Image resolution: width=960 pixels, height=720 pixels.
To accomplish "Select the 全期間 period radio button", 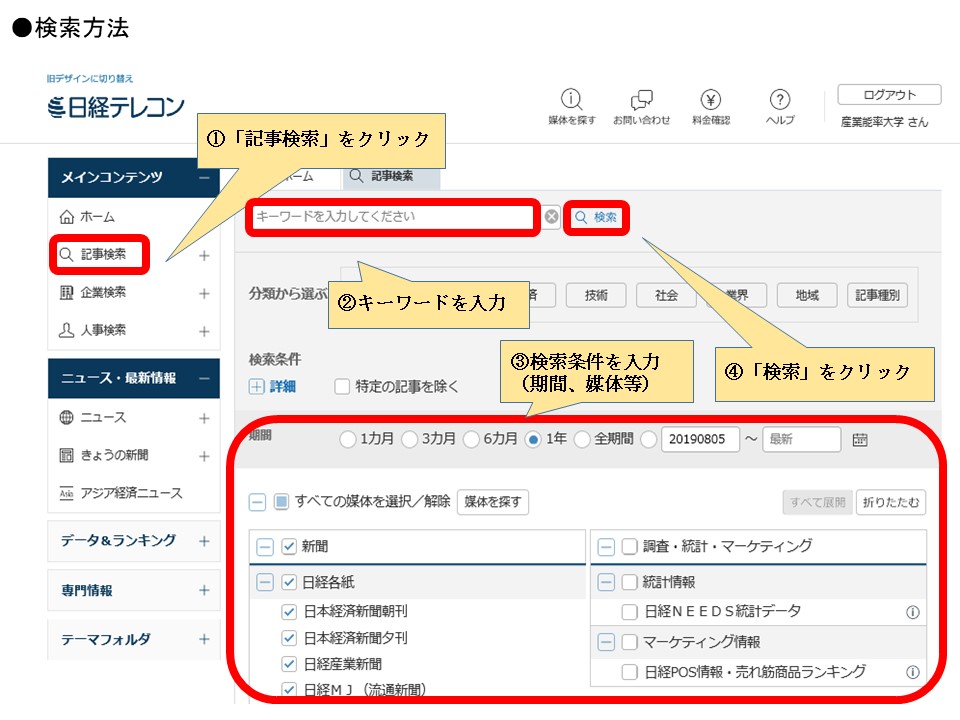I will pos(582,439).
